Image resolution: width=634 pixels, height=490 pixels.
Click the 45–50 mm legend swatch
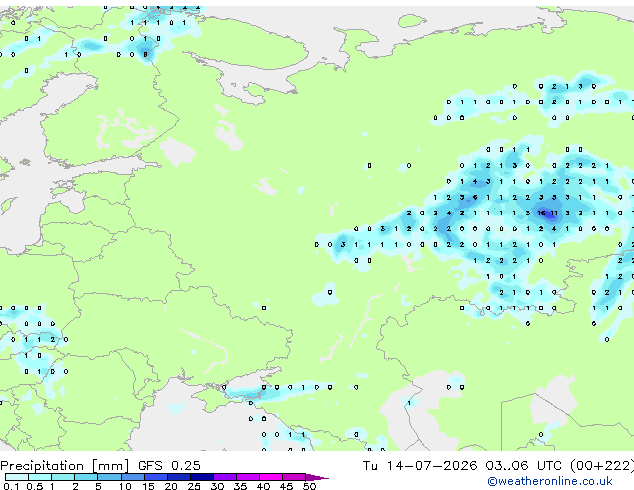[294, 477]
